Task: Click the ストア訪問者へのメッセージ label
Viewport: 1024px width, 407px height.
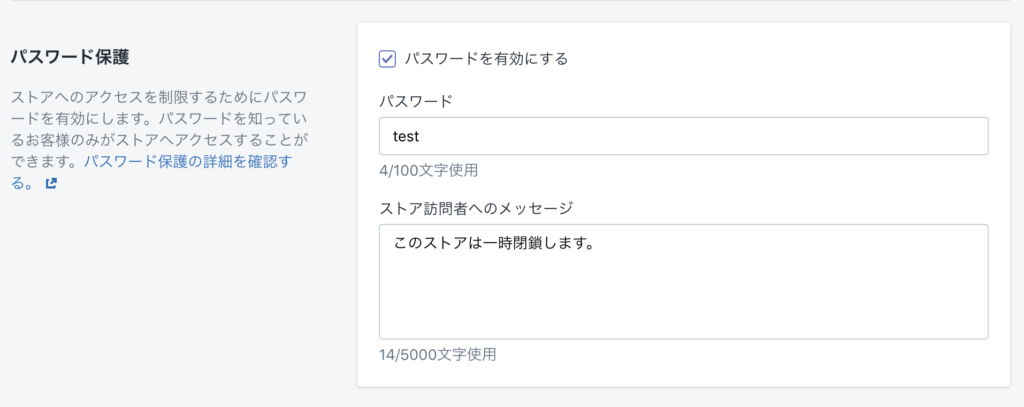Action: coord(476,208)
